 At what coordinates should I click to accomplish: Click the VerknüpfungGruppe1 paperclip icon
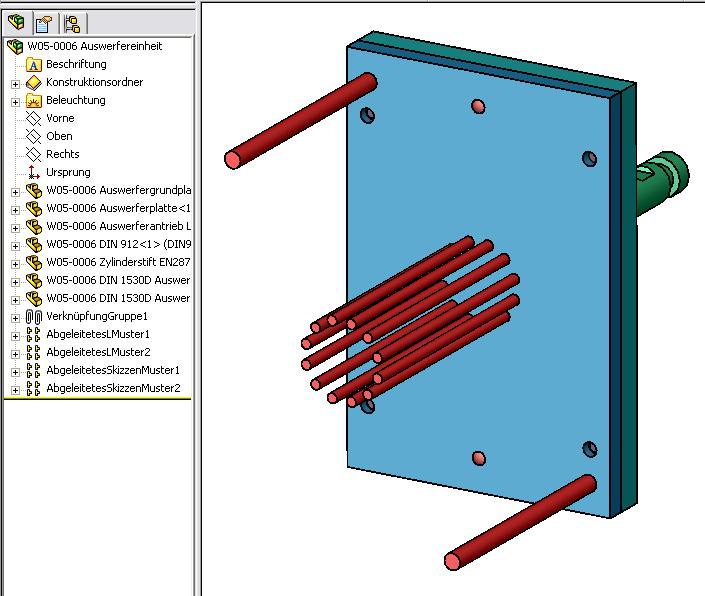click(34, 317)
